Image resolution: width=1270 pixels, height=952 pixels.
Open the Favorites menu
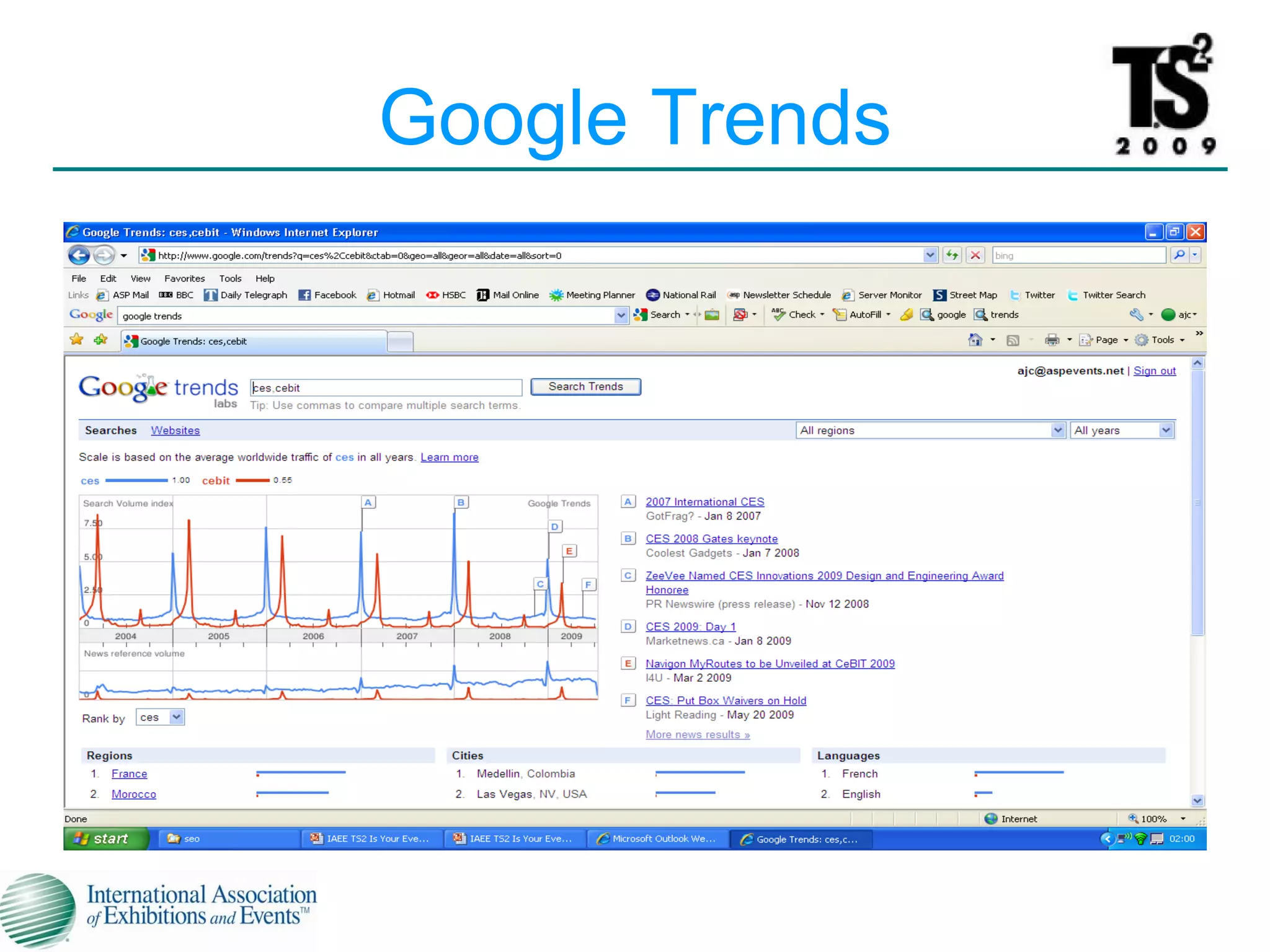click(184, 278)
